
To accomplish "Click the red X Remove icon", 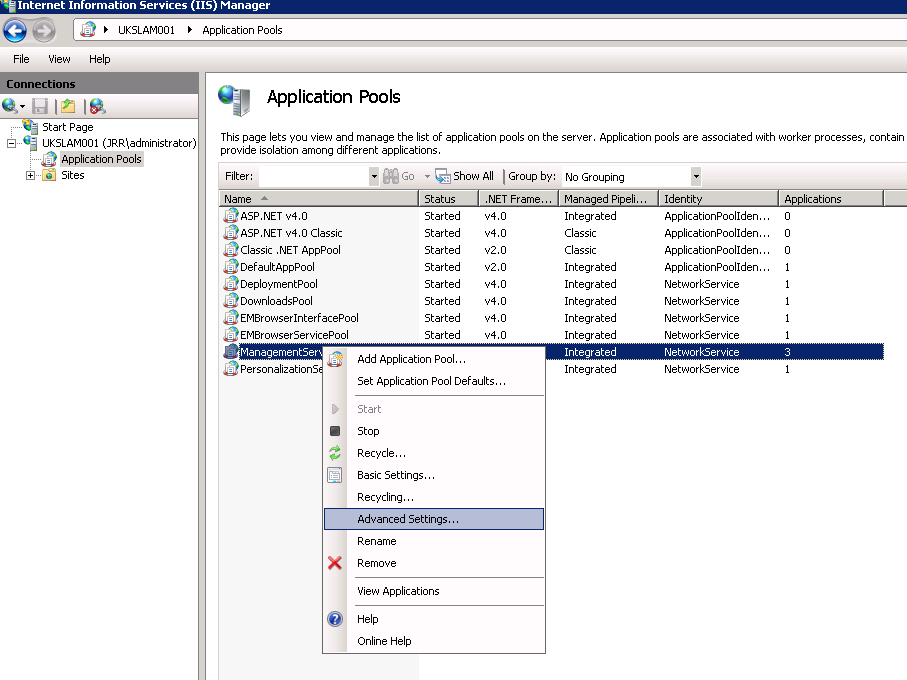I will pos(335,563).
